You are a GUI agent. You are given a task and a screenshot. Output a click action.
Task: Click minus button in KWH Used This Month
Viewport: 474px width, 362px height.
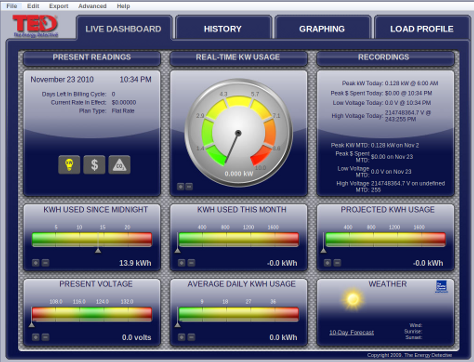[191, 263]
